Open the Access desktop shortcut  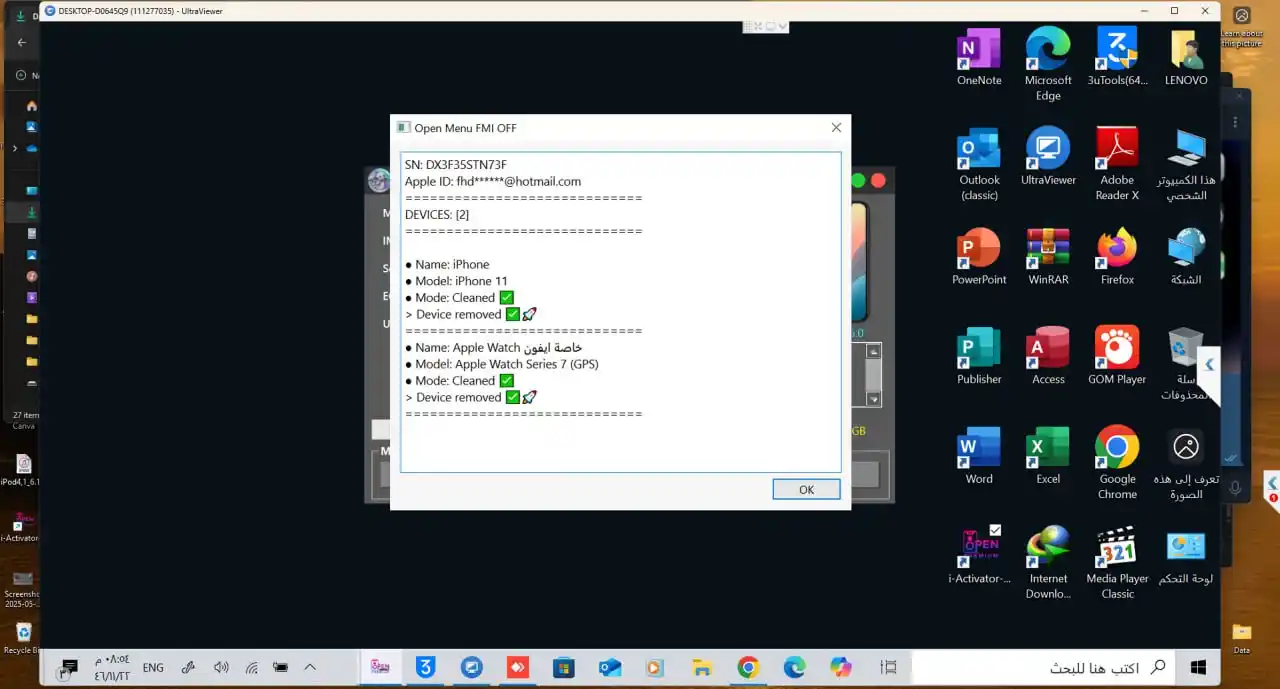(1048, 356)
